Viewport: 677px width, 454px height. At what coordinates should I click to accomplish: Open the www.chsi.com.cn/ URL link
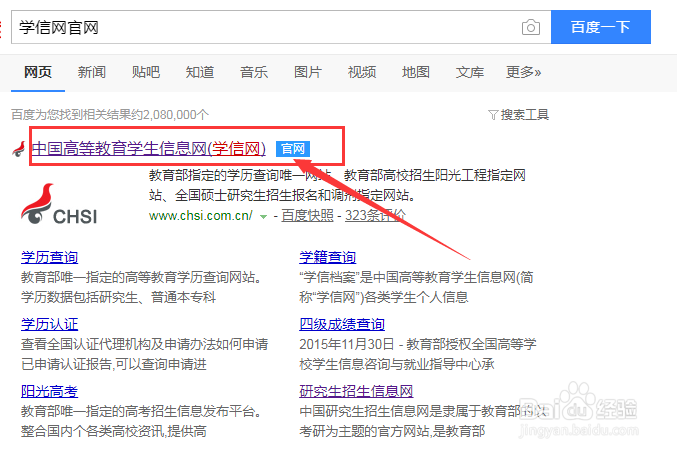coord(201,215)
